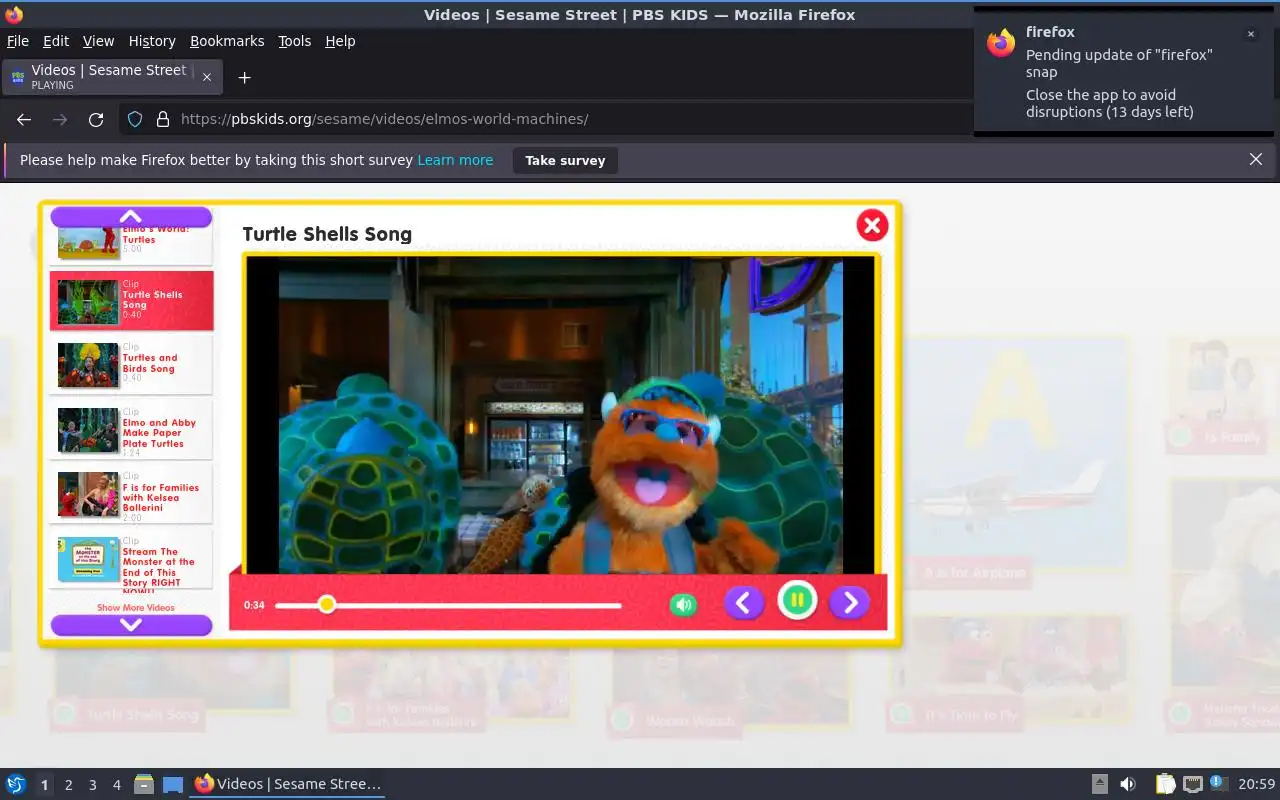
Task: Dismiss the firefox snap update notification
Action: [x=1250, y=34]
